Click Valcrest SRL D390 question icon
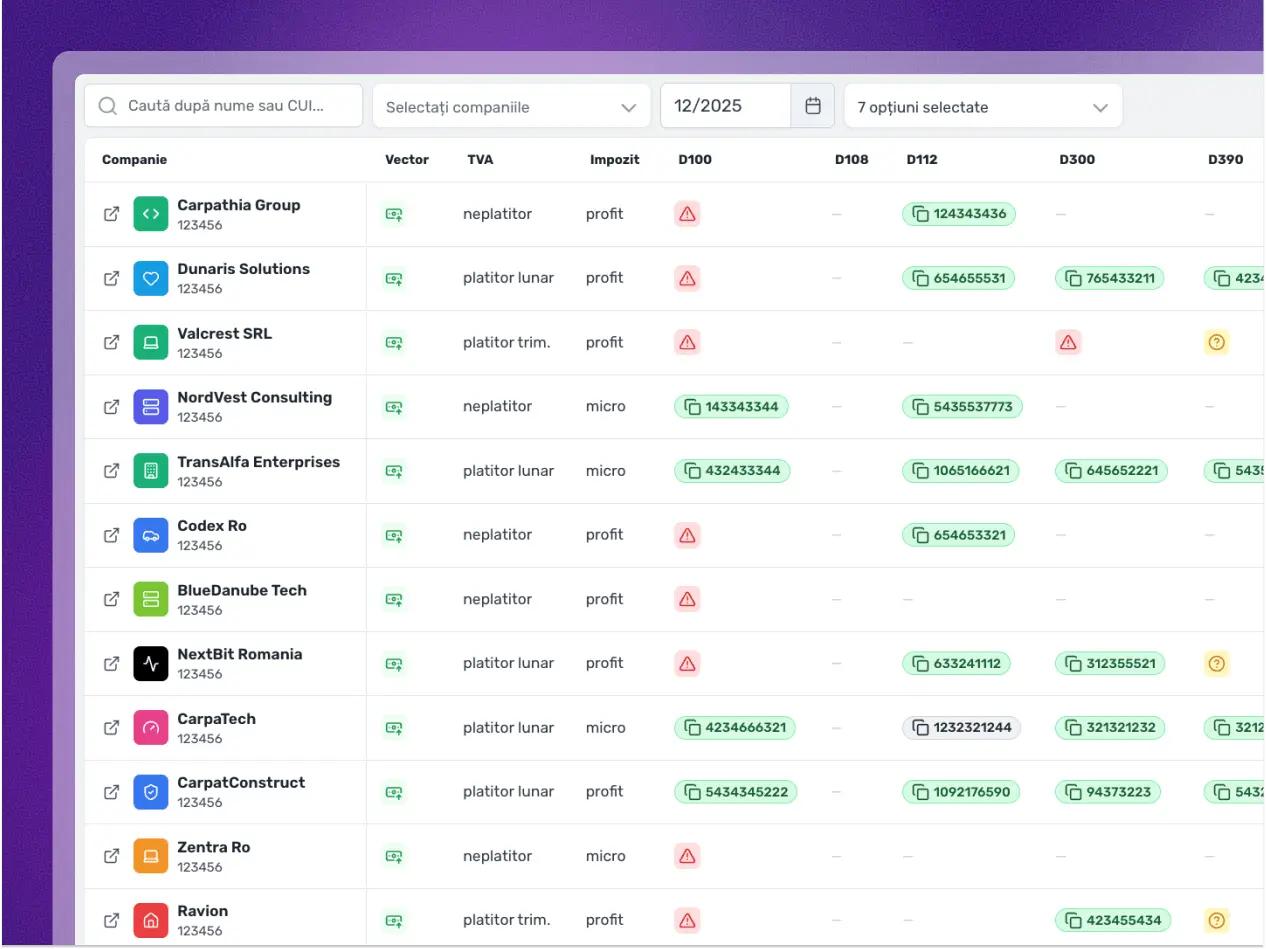 [1217, 342]
